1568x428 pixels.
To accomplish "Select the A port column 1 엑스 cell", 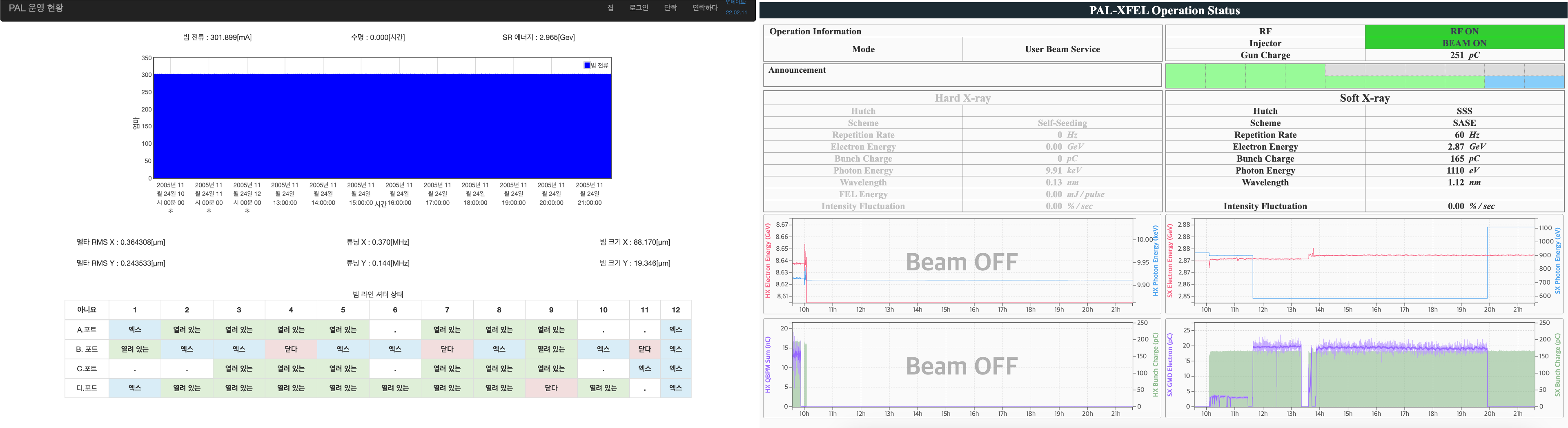I will click(135, 329).
